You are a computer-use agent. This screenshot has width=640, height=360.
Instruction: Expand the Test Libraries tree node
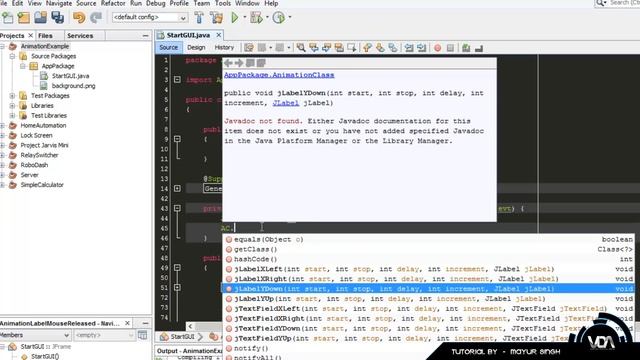point(12,116)
